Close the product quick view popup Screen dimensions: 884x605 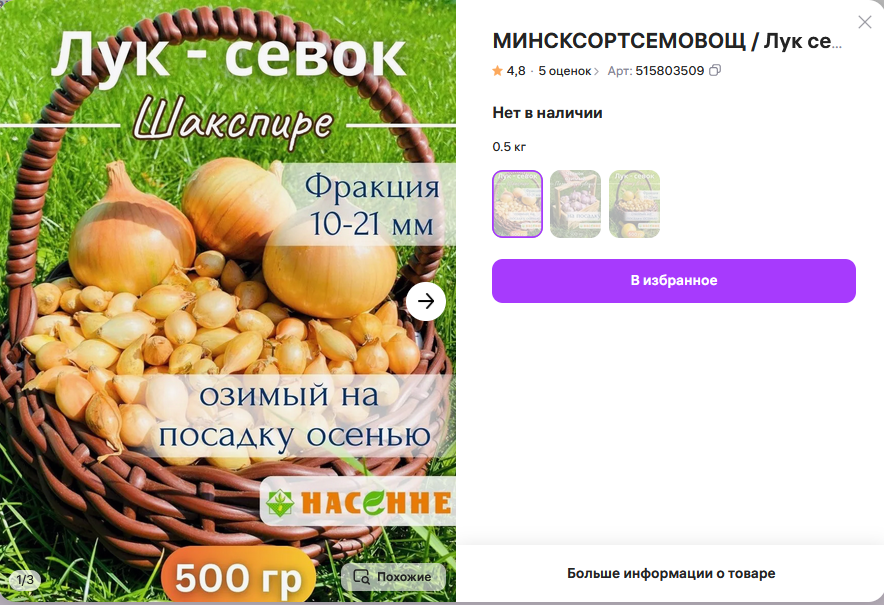click(x=864, y=22)
